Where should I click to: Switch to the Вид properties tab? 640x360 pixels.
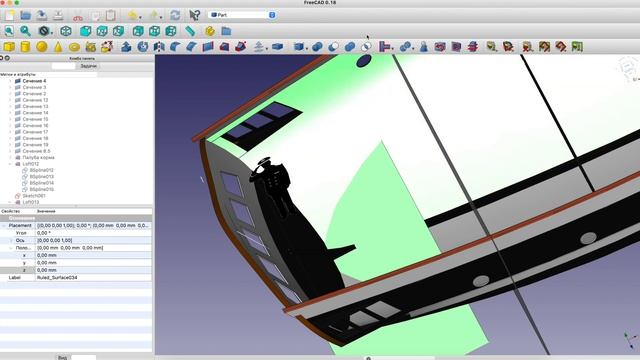point(62,358)
